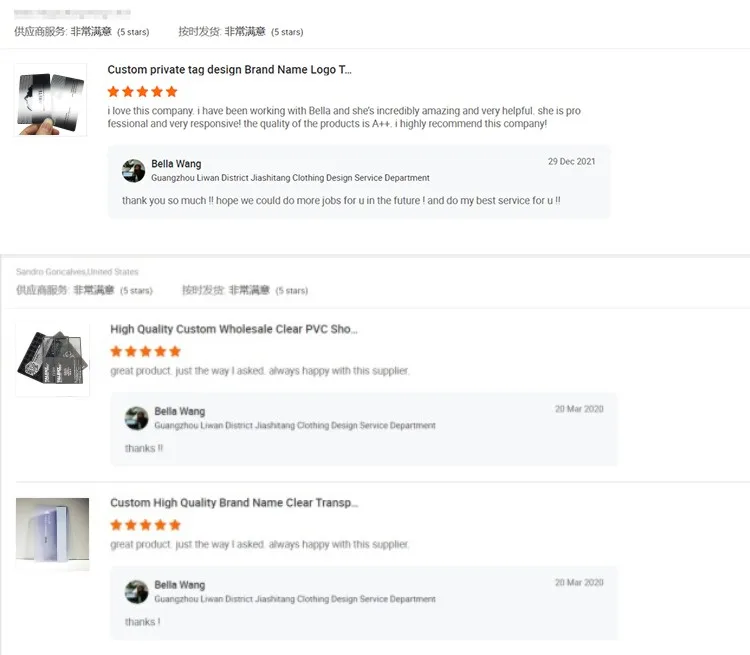This screenshot has width=750, height=655.
Task: Click the 'thank you so much' reply text
Action: [x=340, y=201]
